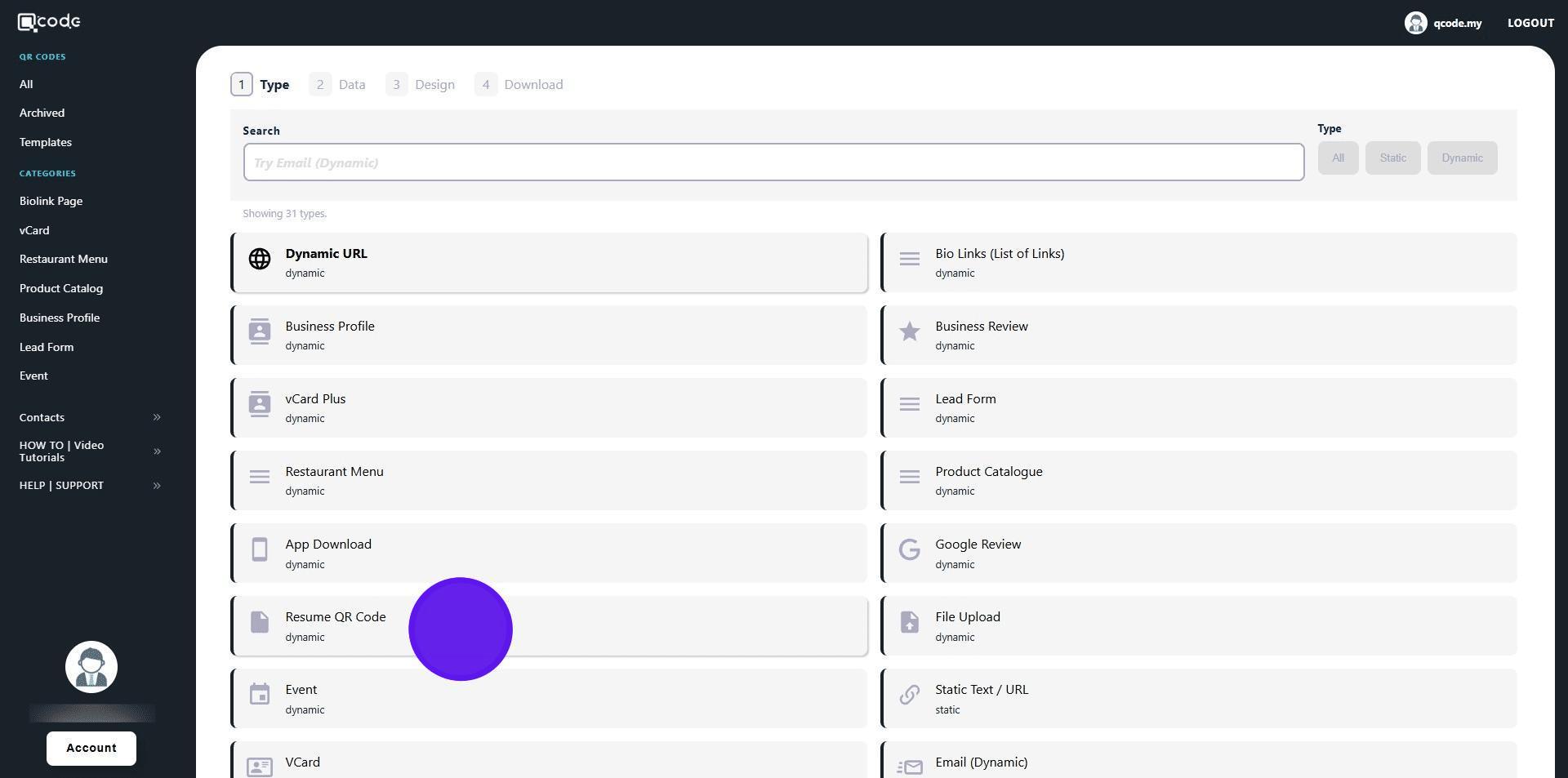Show All types filter
This screenshot has height=778, width=1568.
pos(1337,158)
